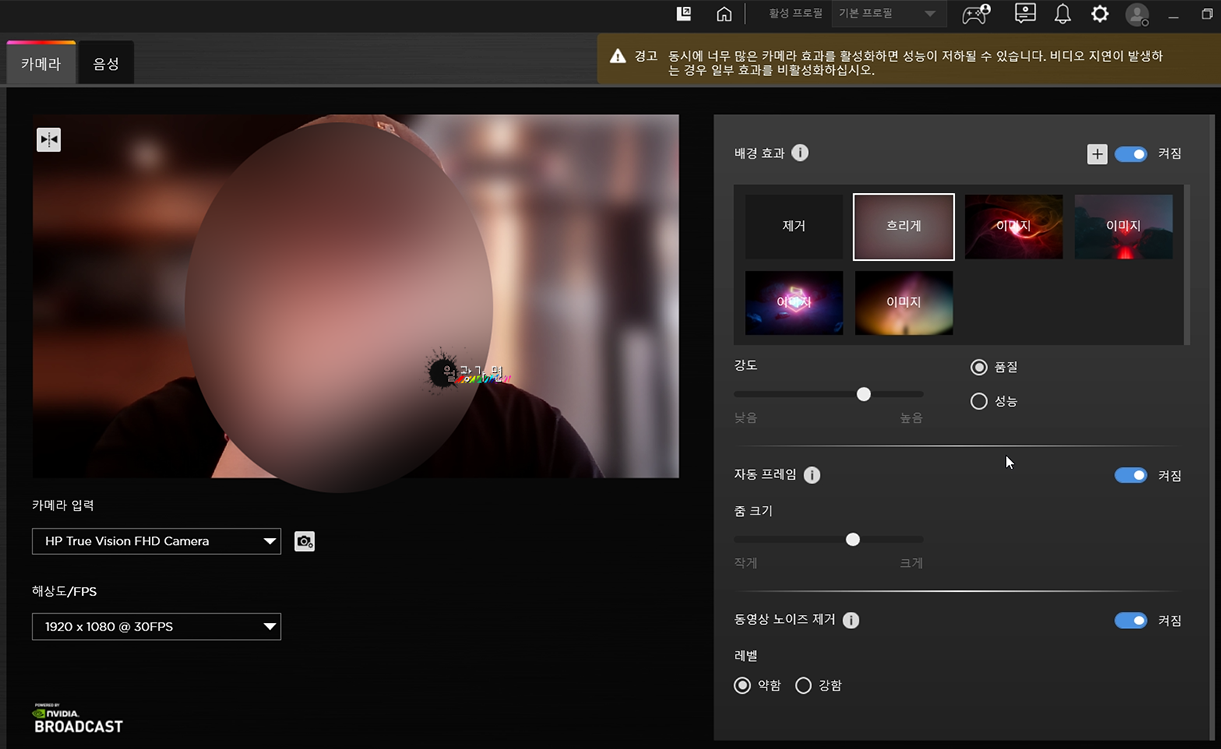Open the HP True Vision FHD Camera dropdown
The width and height of the screenshot is (1221, 749).
pyautogui.click(x=157, y=541)
